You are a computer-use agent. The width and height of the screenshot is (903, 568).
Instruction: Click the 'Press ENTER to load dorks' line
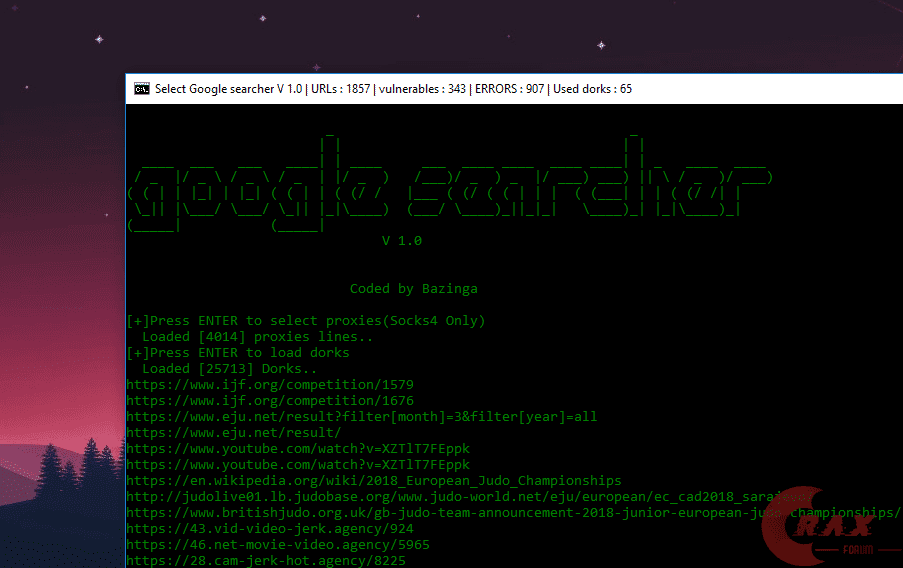[238, 353]
